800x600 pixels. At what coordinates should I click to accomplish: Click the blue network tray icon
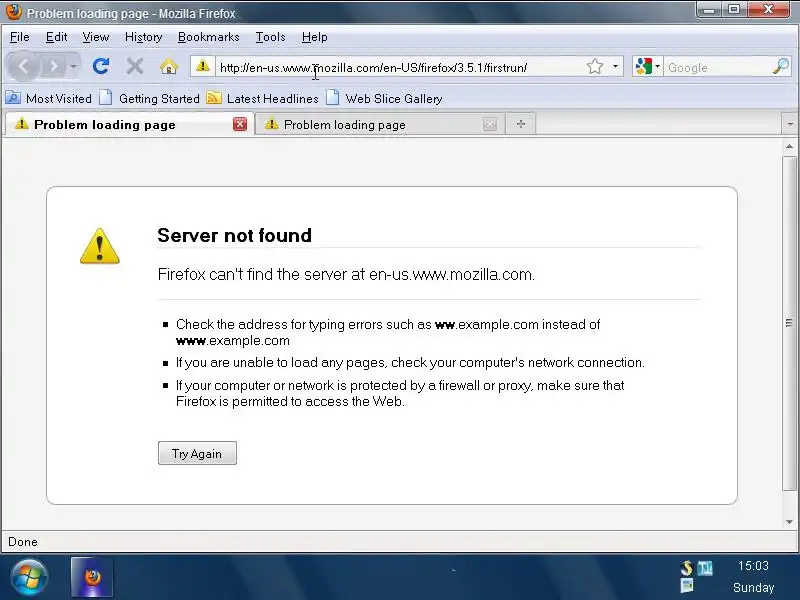[705, 567]
